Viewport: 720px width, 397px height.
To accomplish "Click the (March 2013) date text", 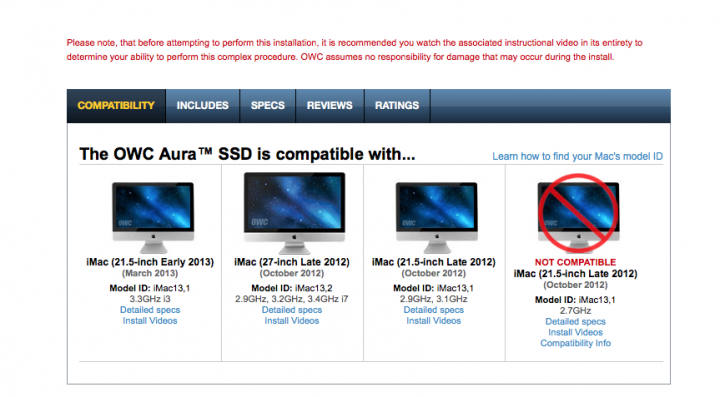I will (x=150, y=274).
